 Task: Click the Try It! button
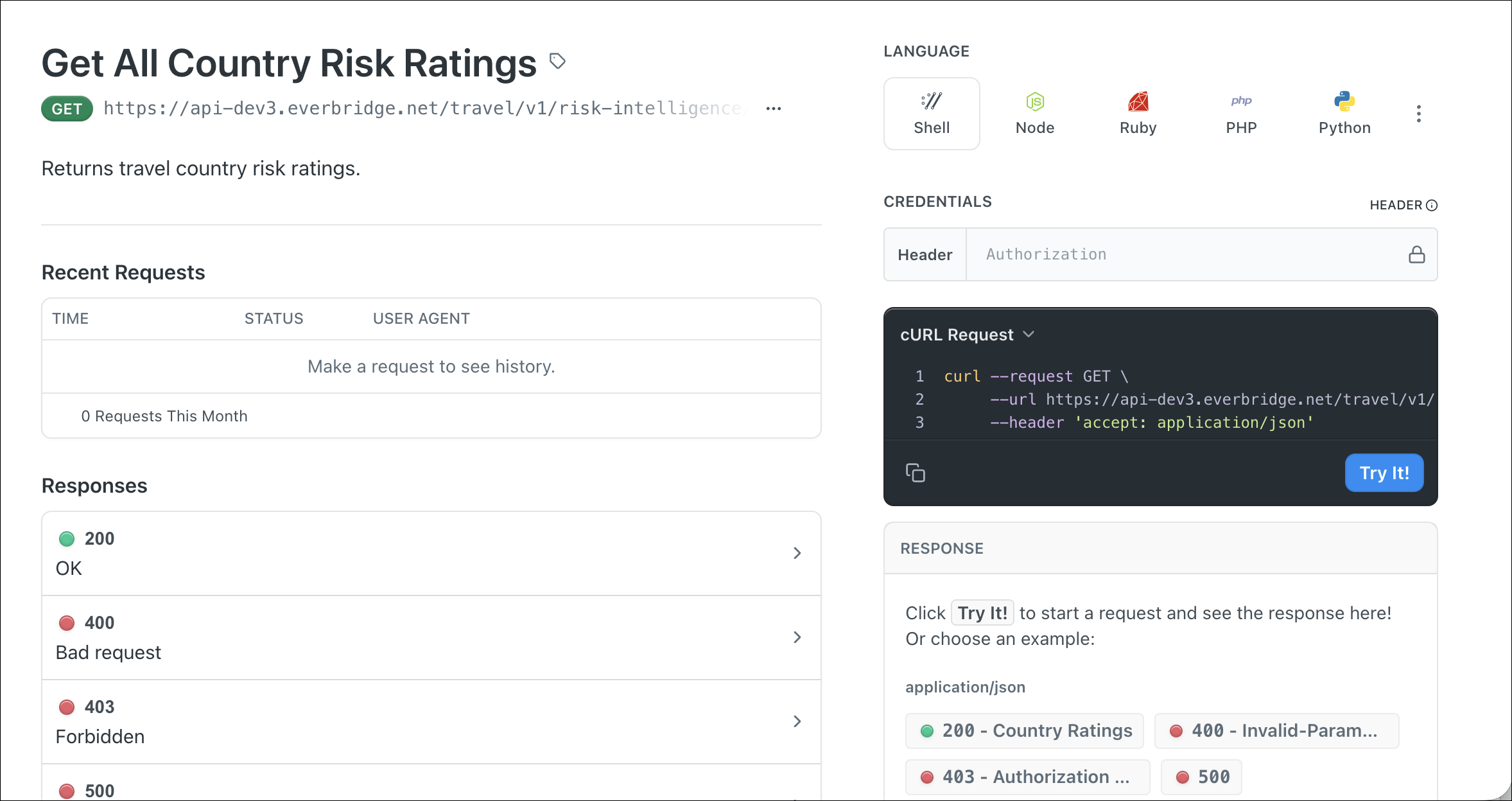(x=1384, y=473)
